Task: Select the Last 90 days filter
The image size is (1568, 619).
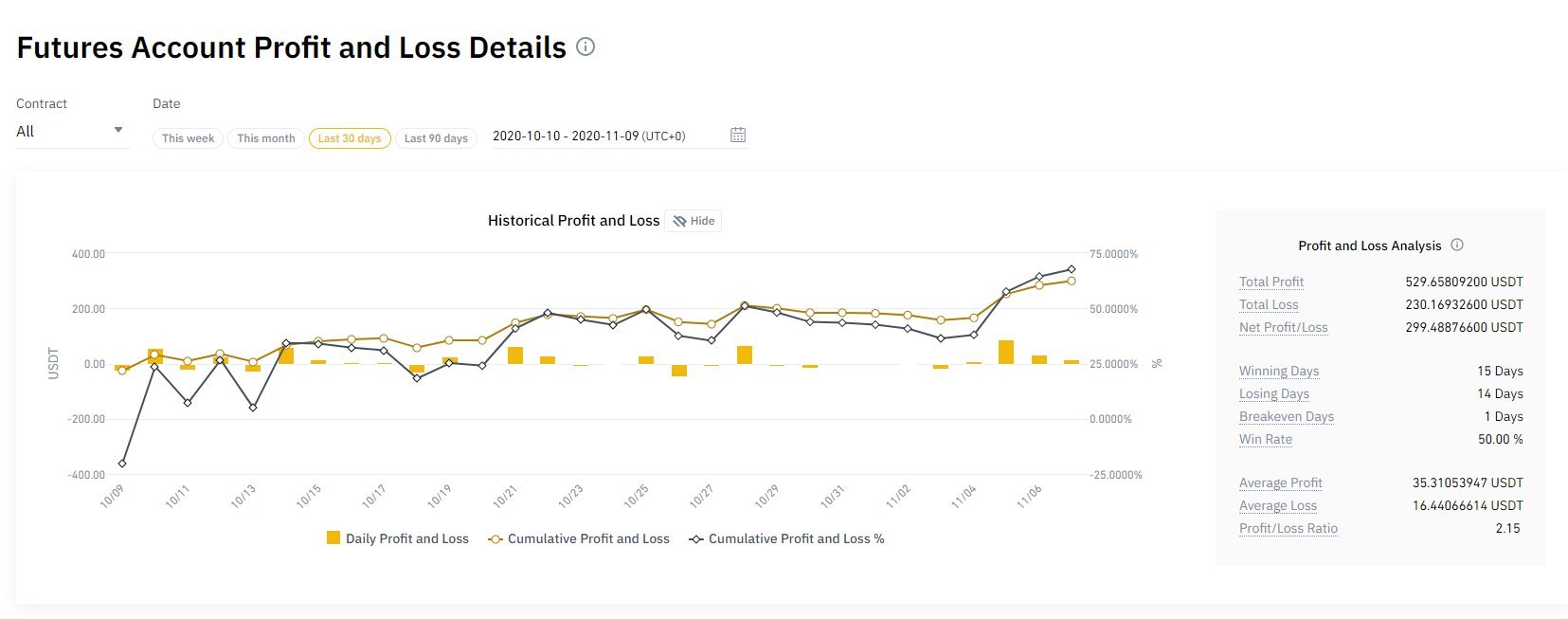Action: tap(436, 138)
